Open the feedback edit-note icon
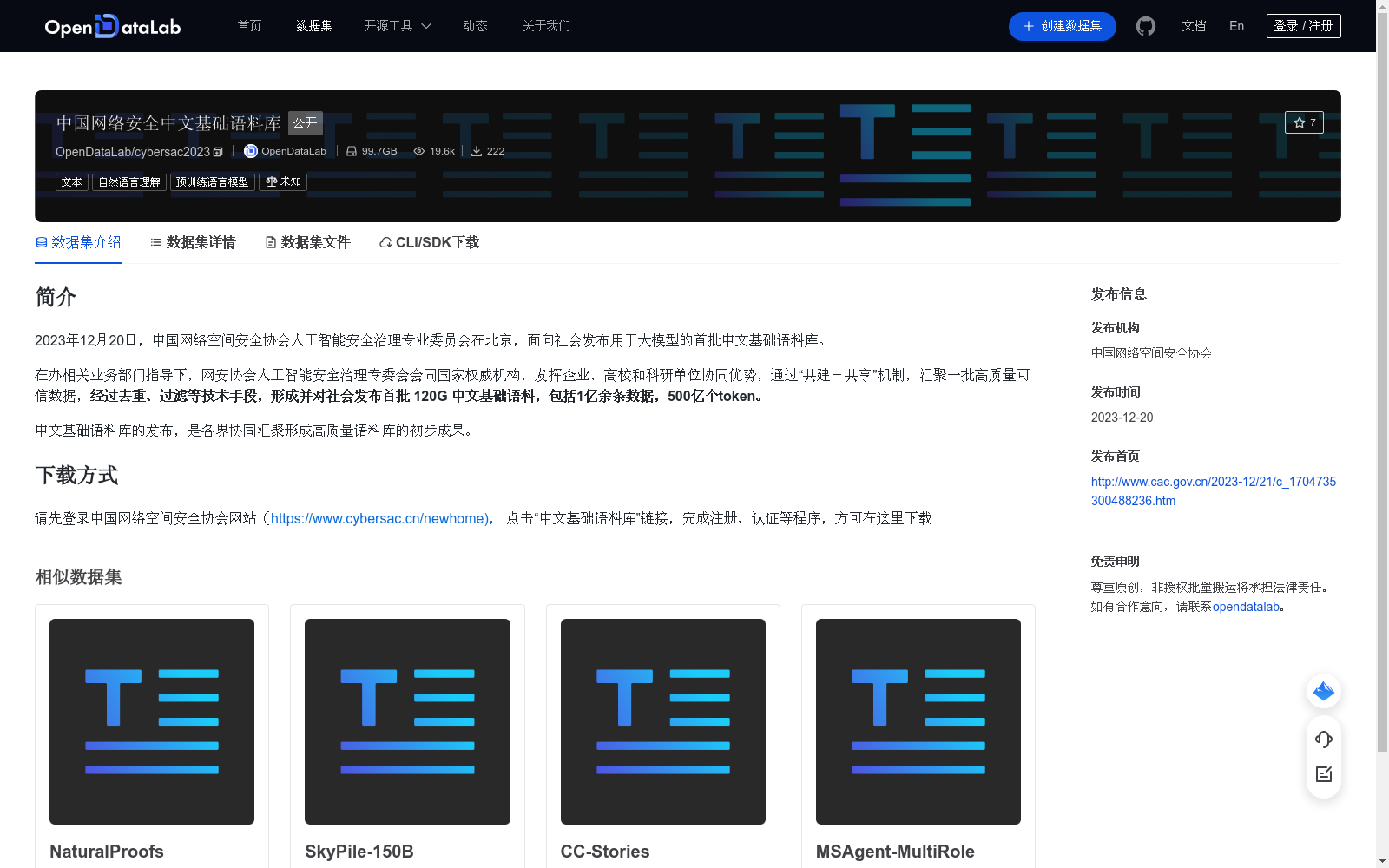Image resolution: width=1389 pixels, height=868 pixels. pos(1324,774)
